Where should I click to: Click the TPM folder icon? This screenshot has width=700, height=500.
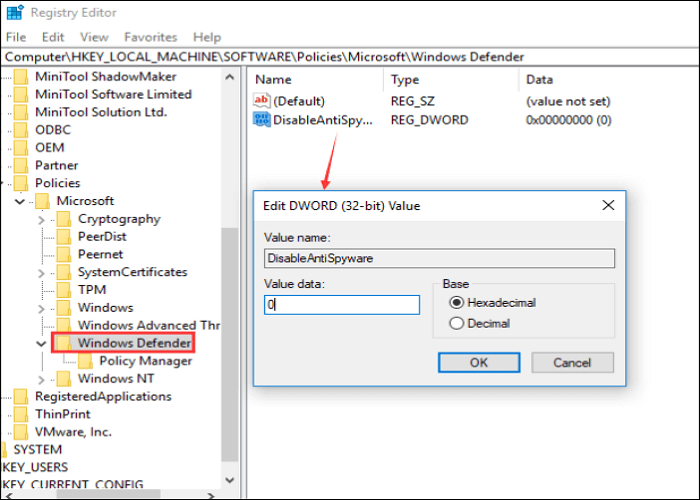[63, 290]
